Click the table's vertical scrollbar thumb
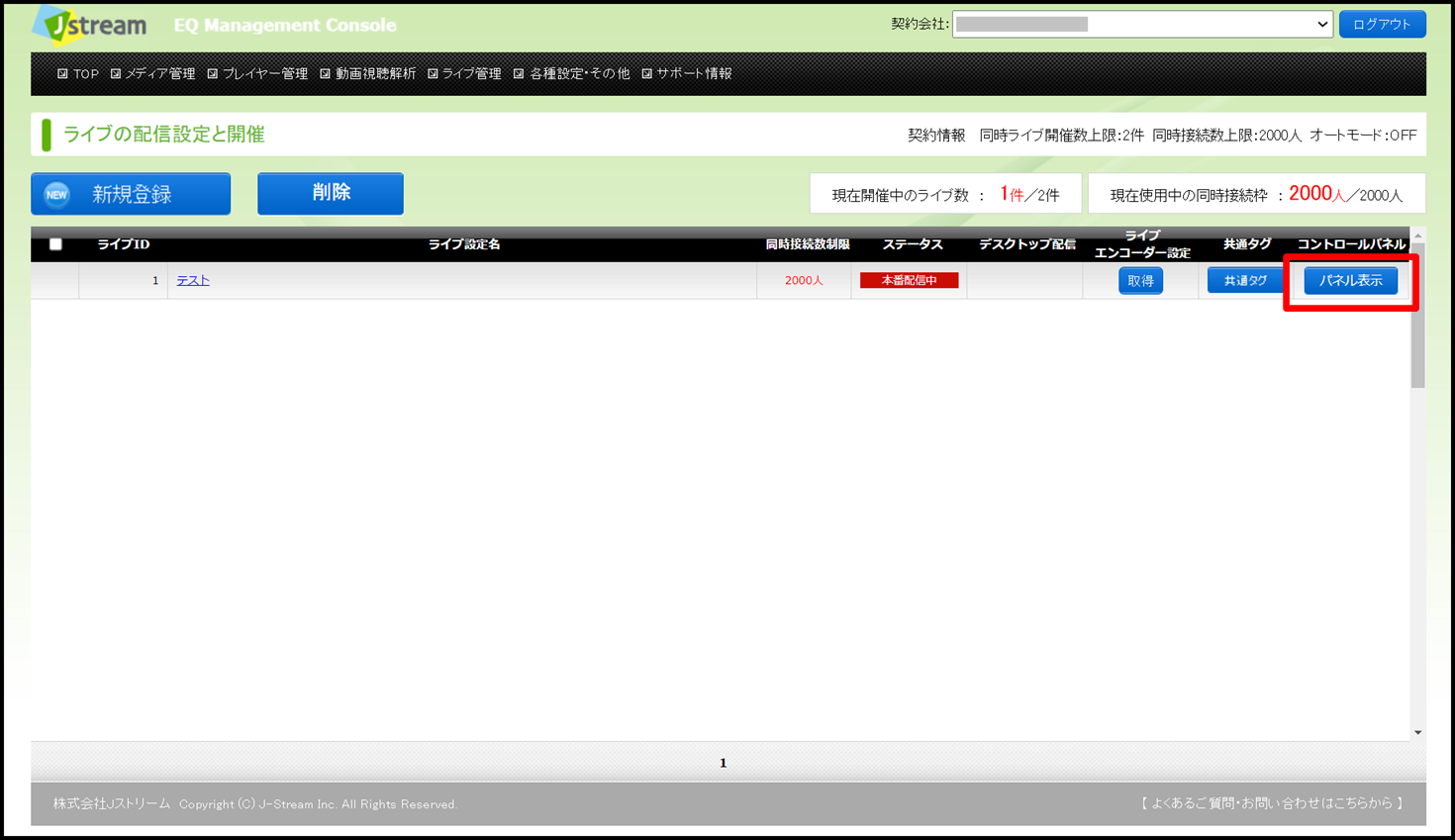1455x840 pixels. [1418, 317]
